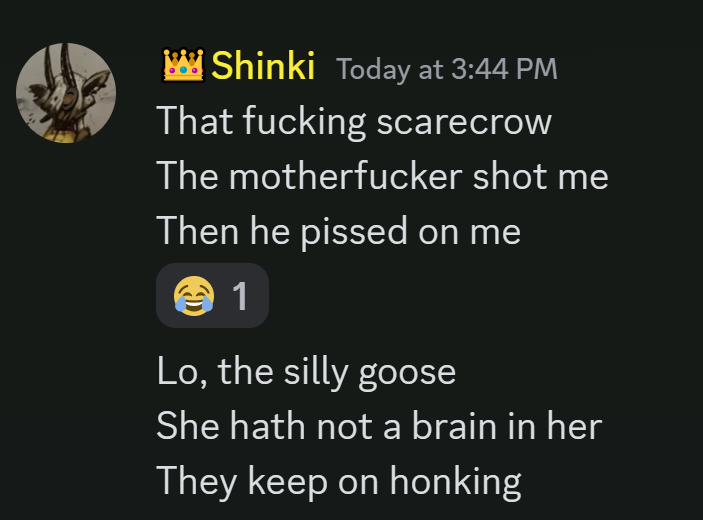The image size is (703, 520).
Task: Click the word scarecrow in first message
Action: coord(464,122)
